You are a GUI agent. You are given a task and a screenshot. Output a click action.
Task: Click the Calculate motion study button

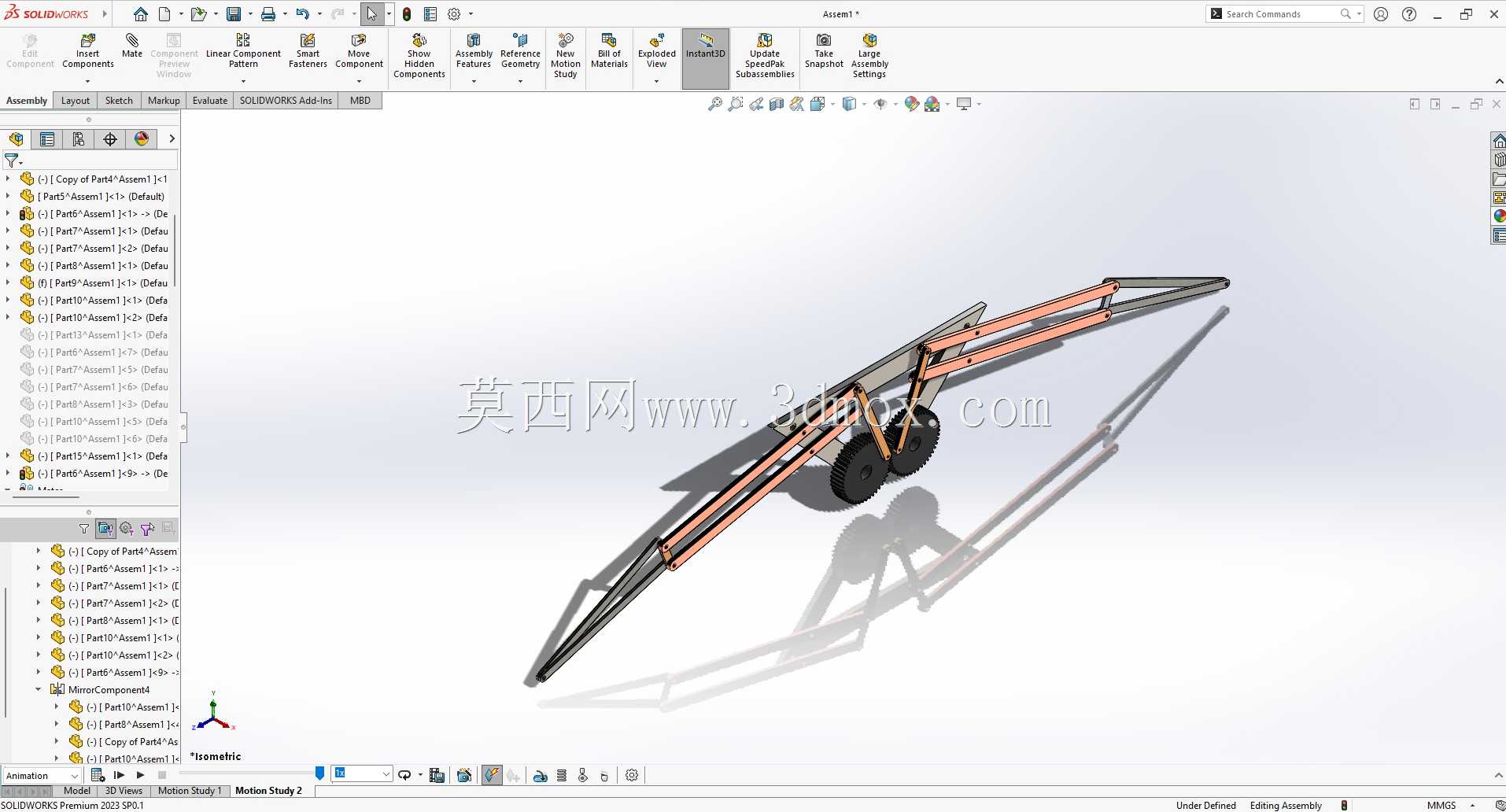click(x=98, y=775)
